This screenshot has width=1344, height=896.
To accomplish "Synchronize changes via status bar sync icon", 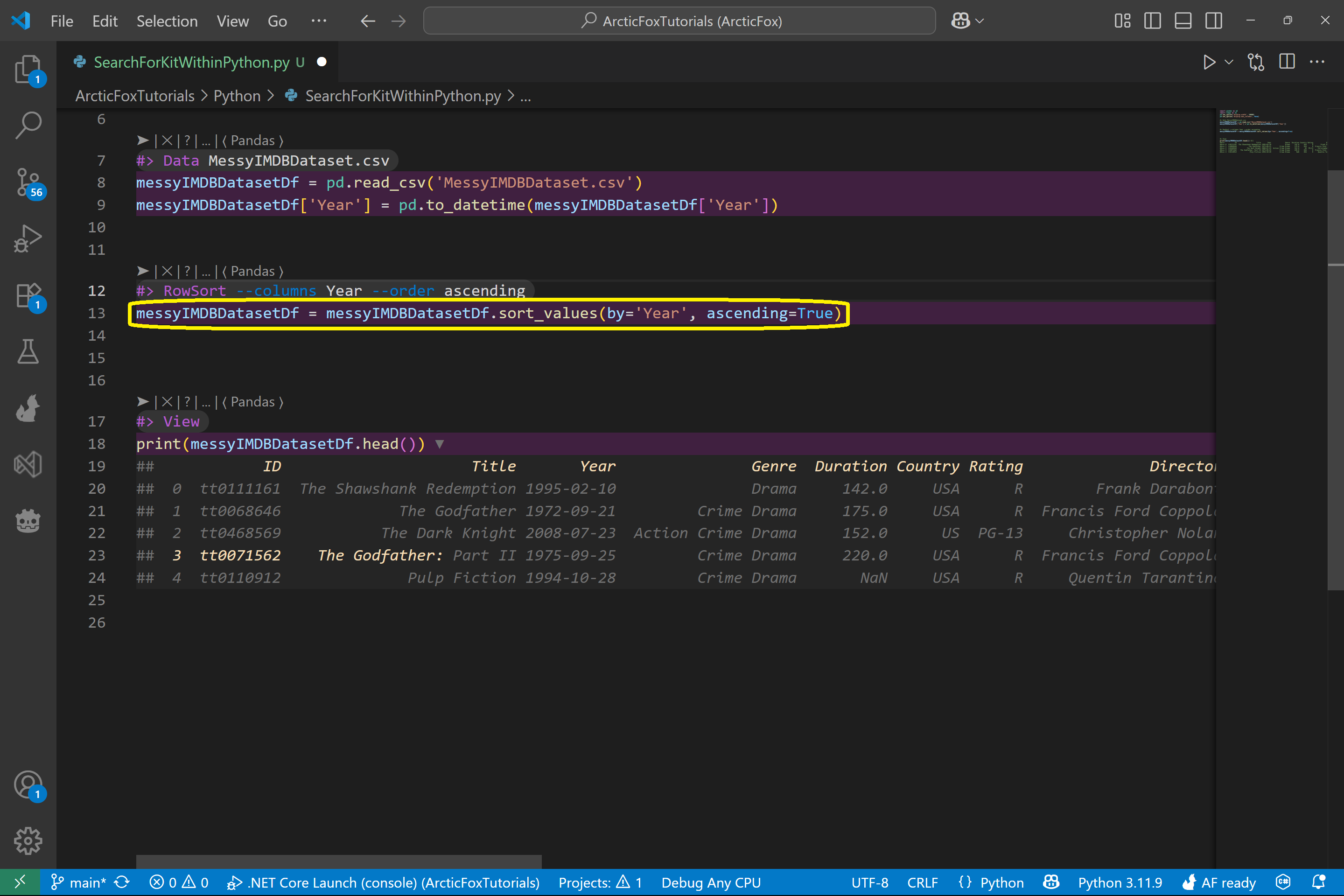I will click(x=122, y=882).
